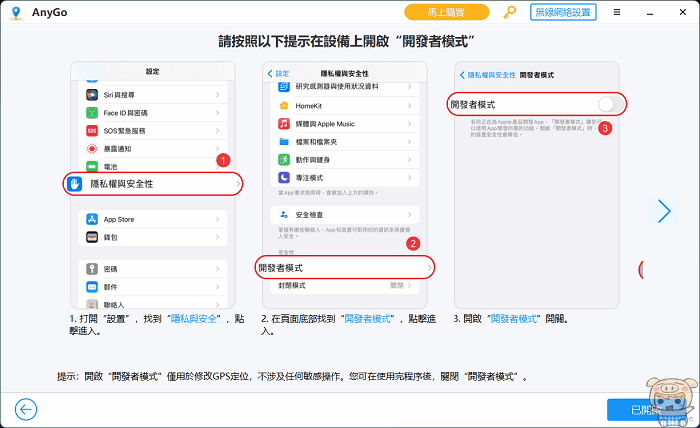This screenshot has height=428, width=700.
Task: Click the Face ID與密碼 icon in the illustration
Action: pos(92,113)
